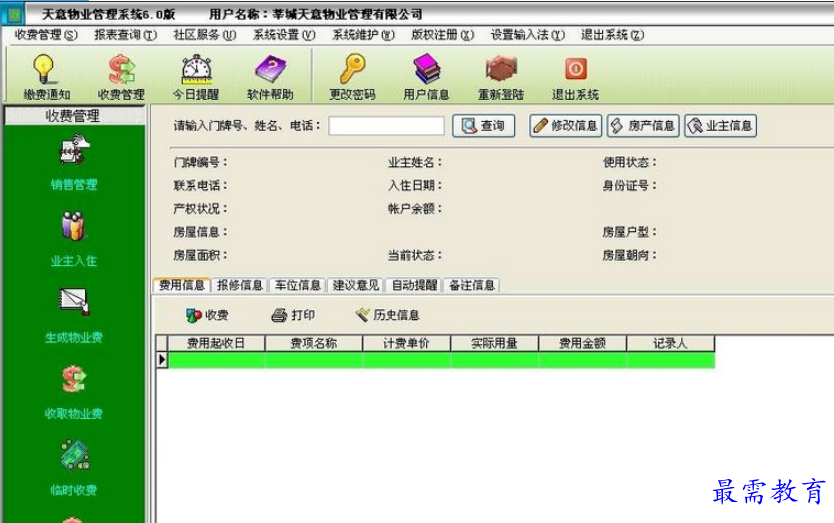
Task: Open 软件帮助 book icon
Action: [270, 77]
